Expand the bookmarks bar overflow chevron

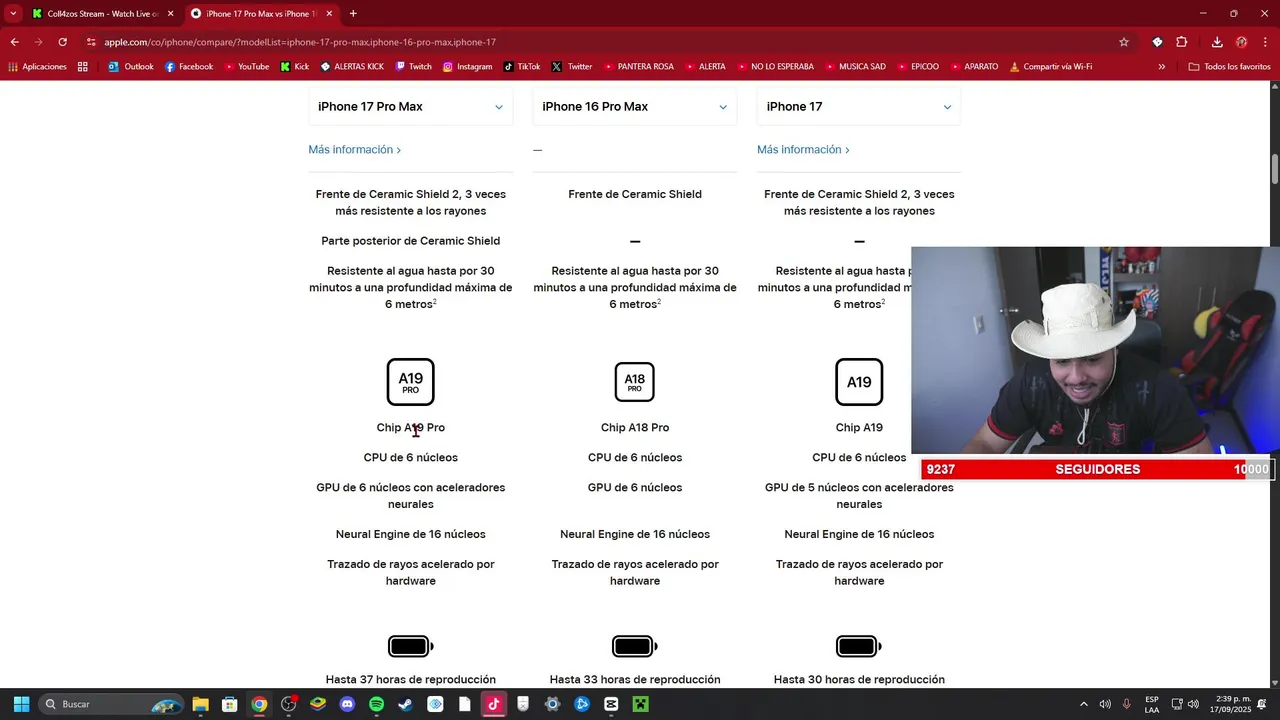[1161, 67]
